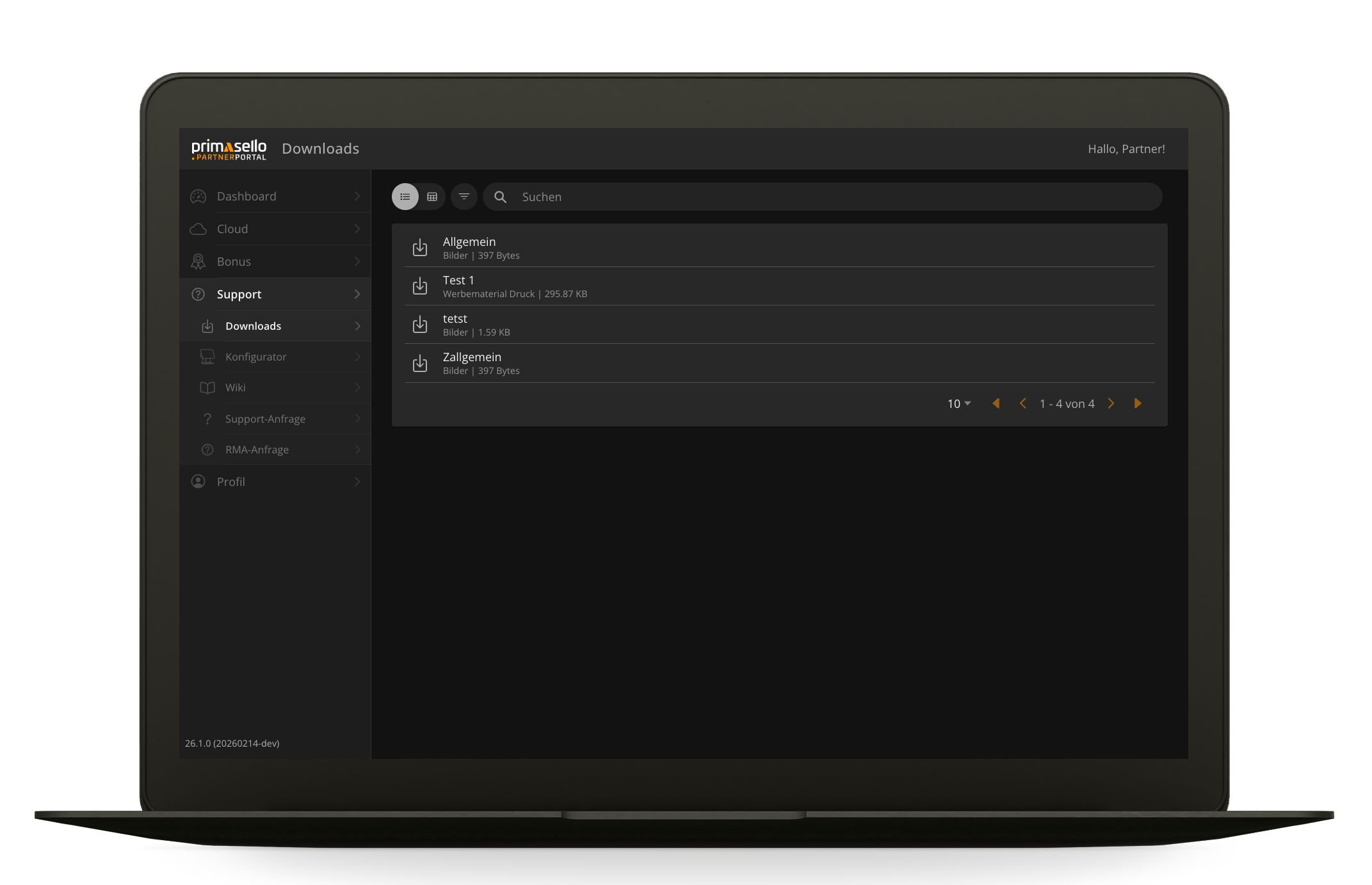The width and height of the screenshot is (1372, 885).
Task: Click download icon next to Test 1
Action: click(x=419, y=286)
